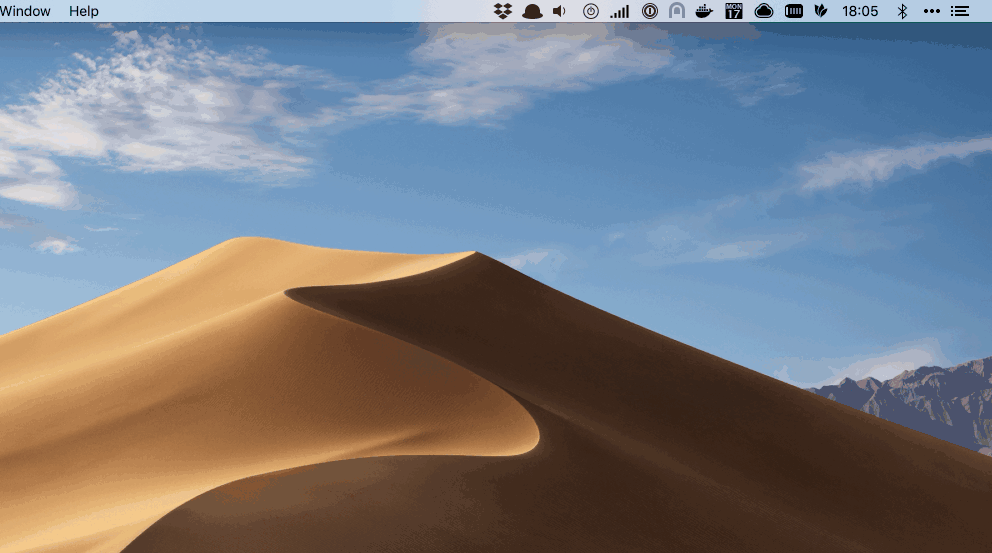This screenshot has height=553, width=992.
Task: Click the gray arch-shaped menu bar icon
Action: pyautogui.click(x=677, y=11)
